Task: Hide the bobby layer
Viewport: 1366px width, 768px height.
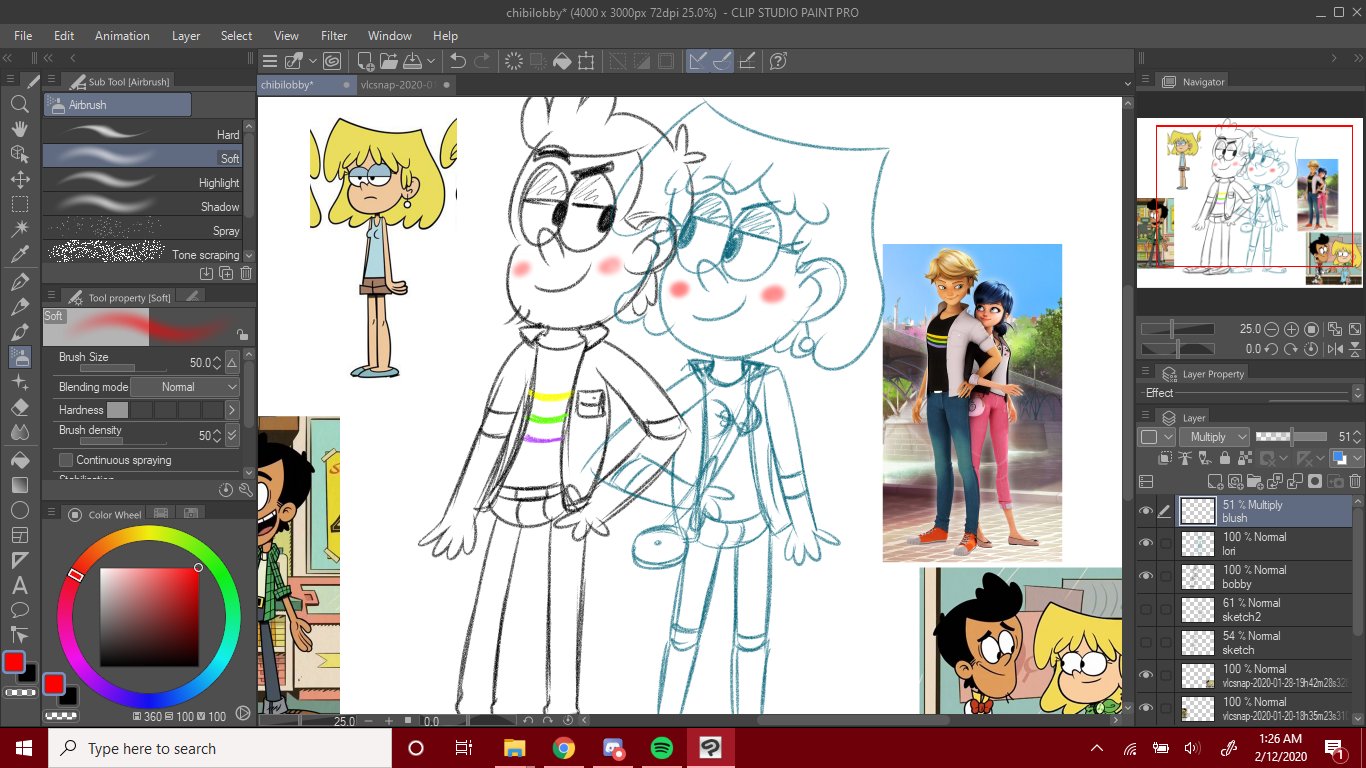Action: pos(1146,576)
